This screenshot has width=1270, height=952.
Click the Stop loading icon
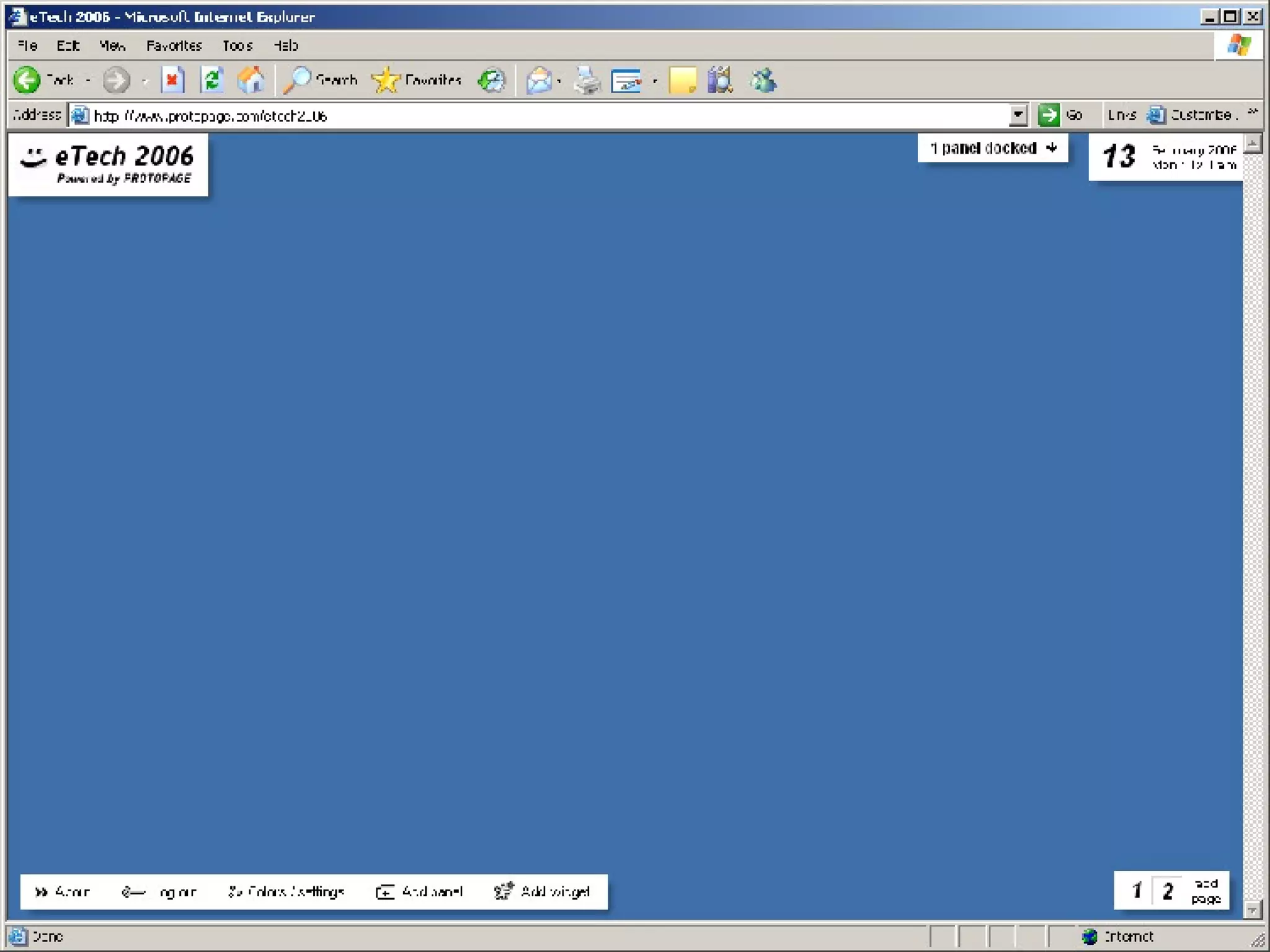[x=172, y=80]
